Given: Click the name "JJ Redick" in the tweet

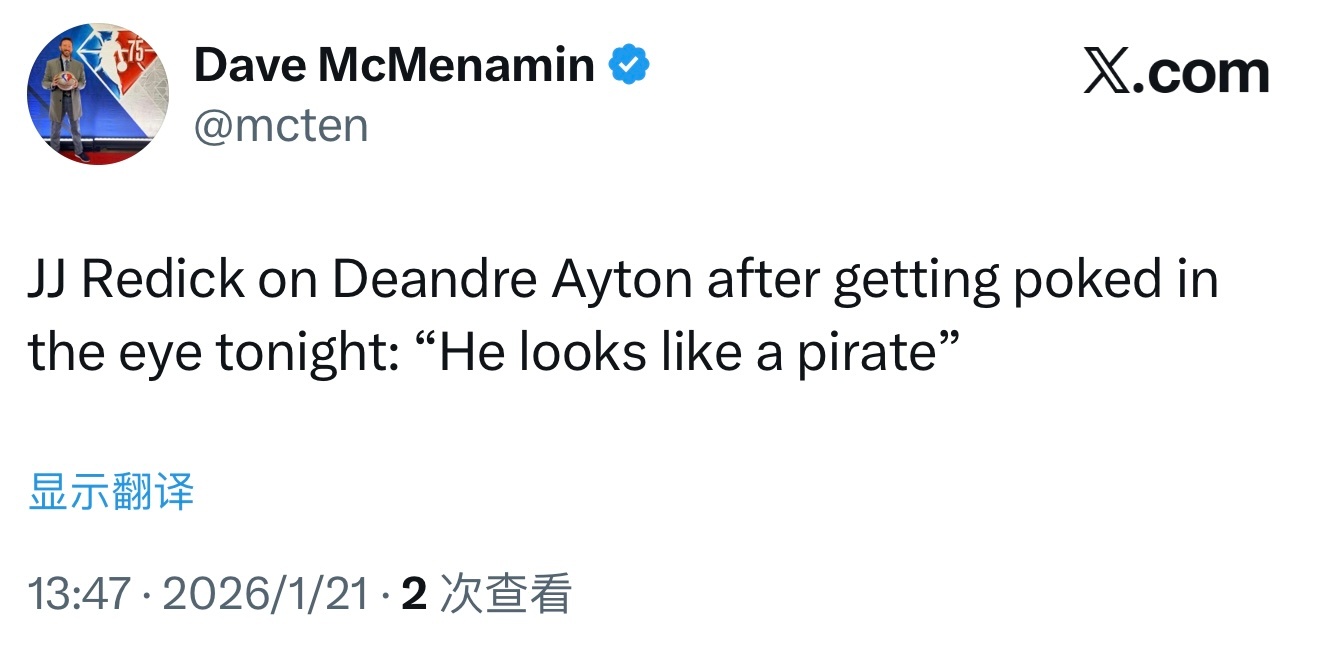Looking at the screenshot, I should 136,282.
